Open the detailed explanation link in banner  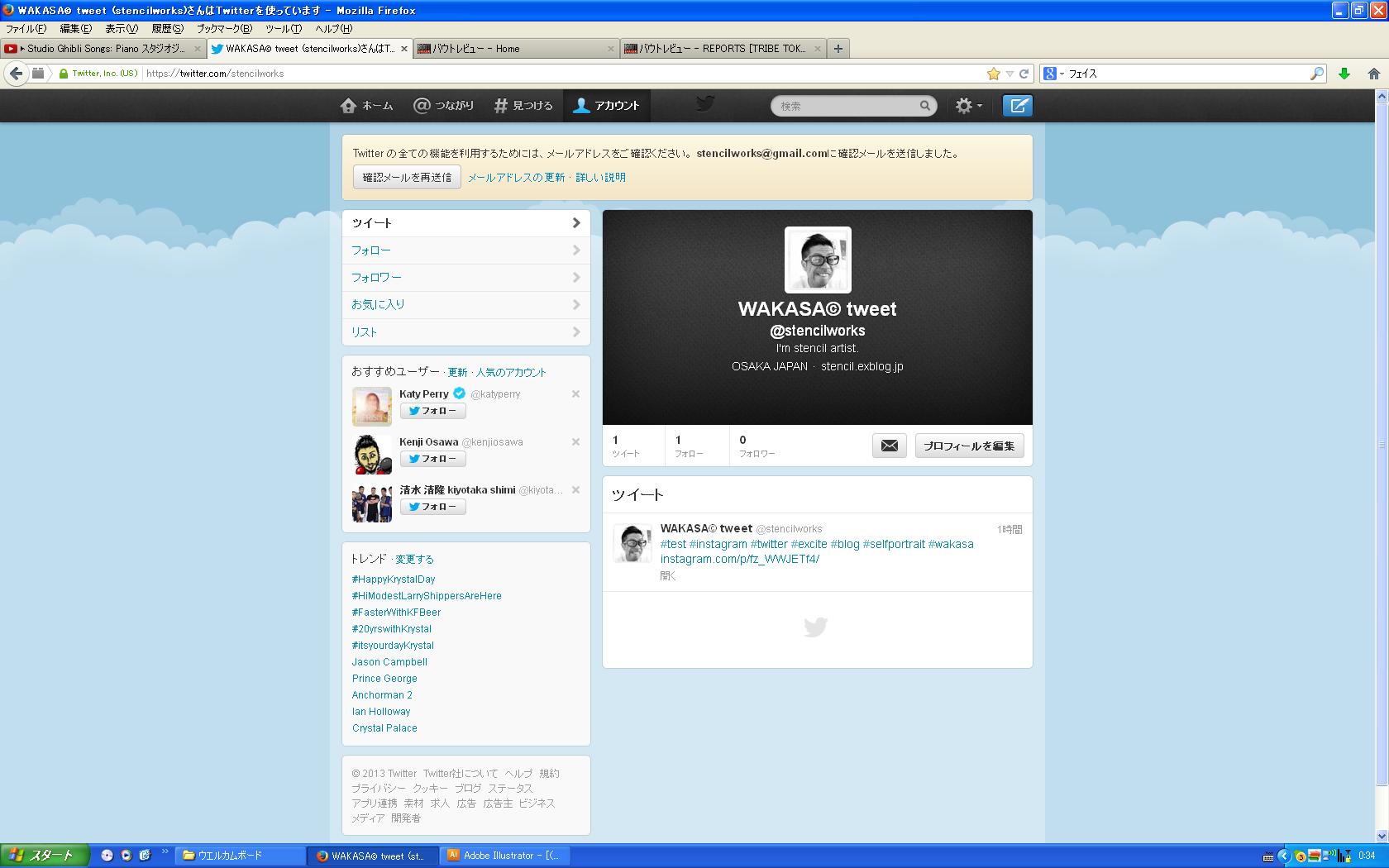(600, 177)
